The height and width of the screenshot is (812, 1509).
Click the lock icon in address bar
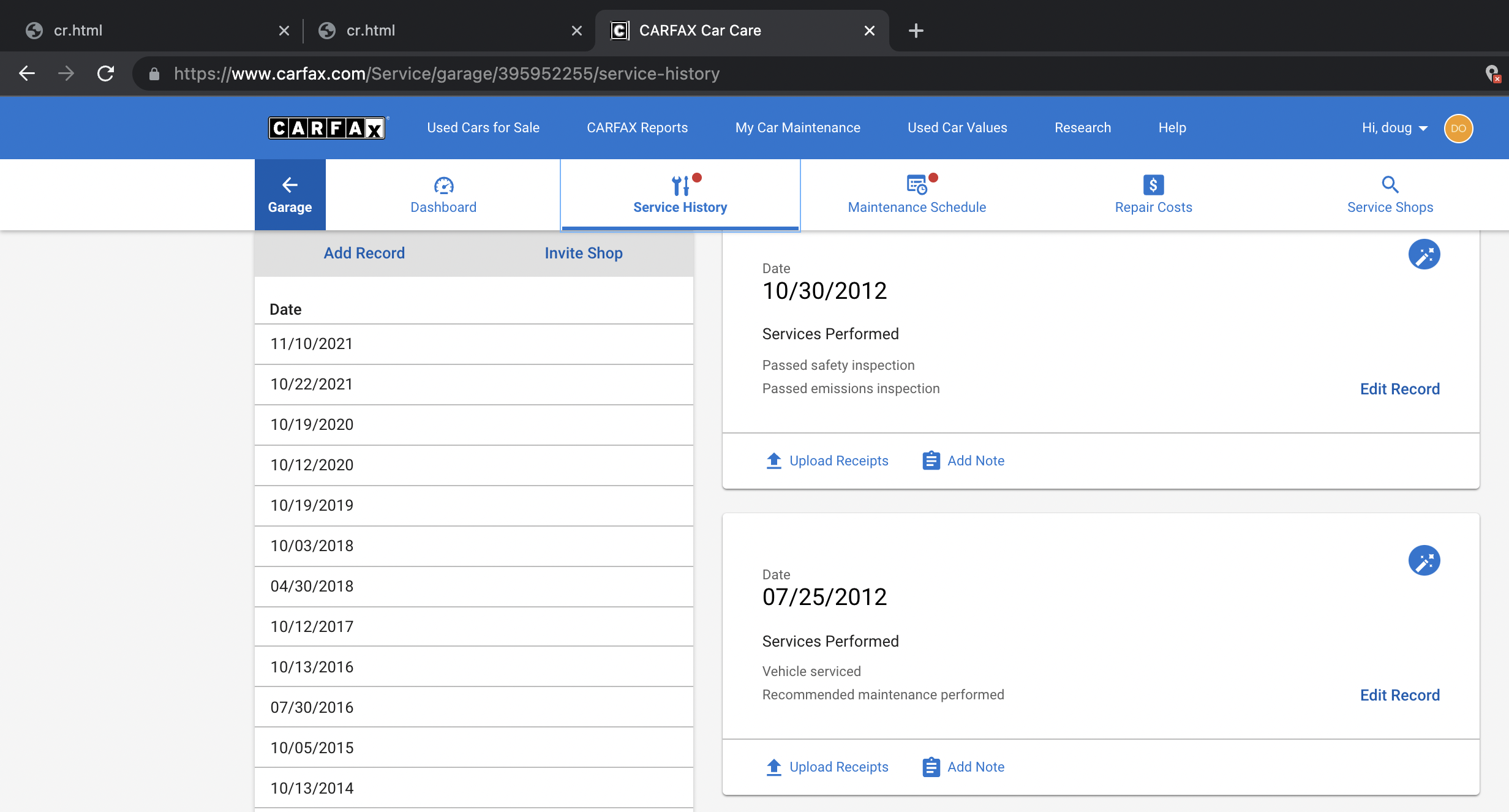click(154, 74)
